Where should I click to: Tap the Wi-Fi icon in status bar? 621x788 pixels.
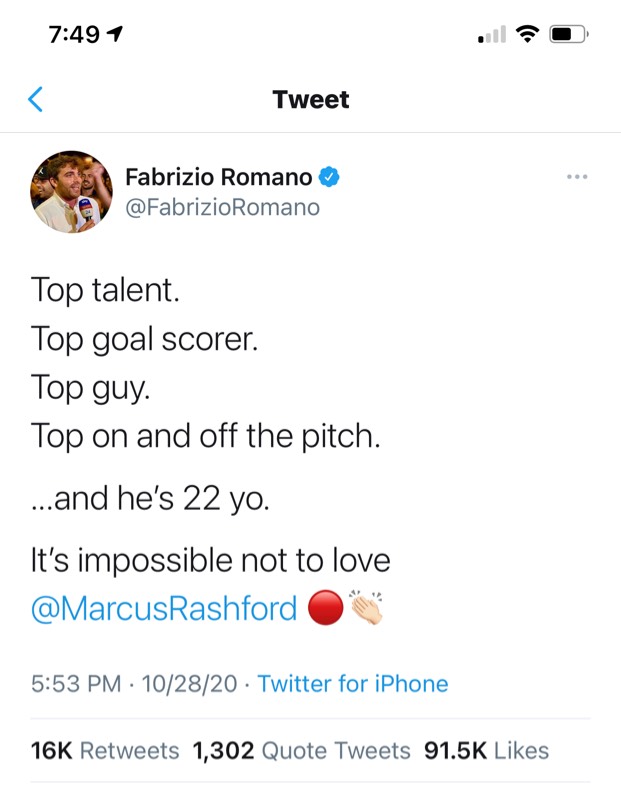(x=527, y=34)
